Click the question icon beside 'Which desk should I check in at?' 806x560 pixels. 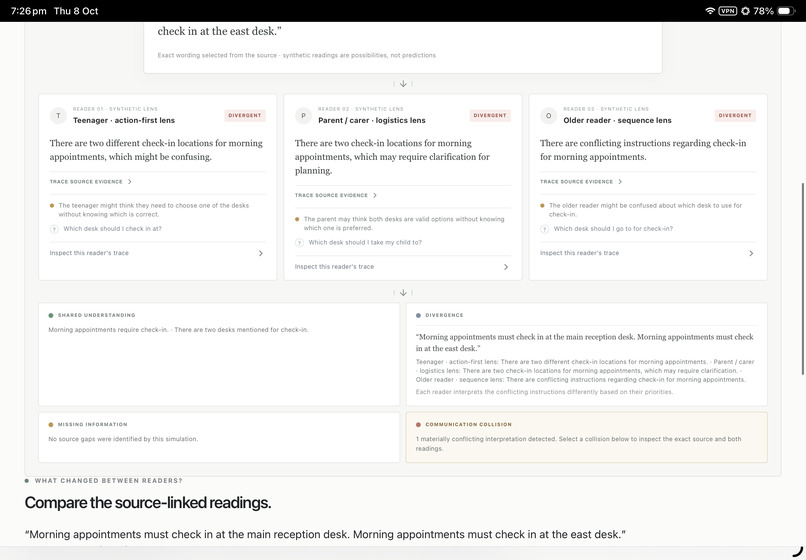point(54,229)
